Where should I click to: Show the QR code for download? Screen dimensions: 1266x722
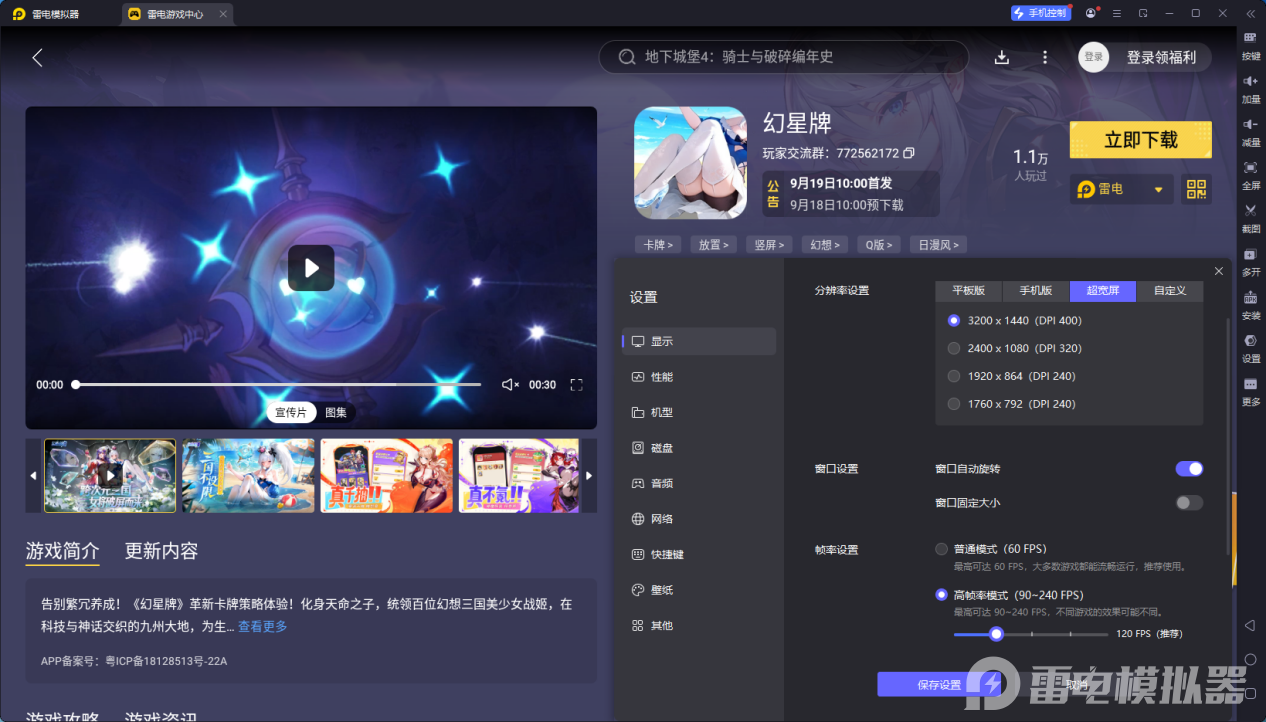[x=1196, y=189]
